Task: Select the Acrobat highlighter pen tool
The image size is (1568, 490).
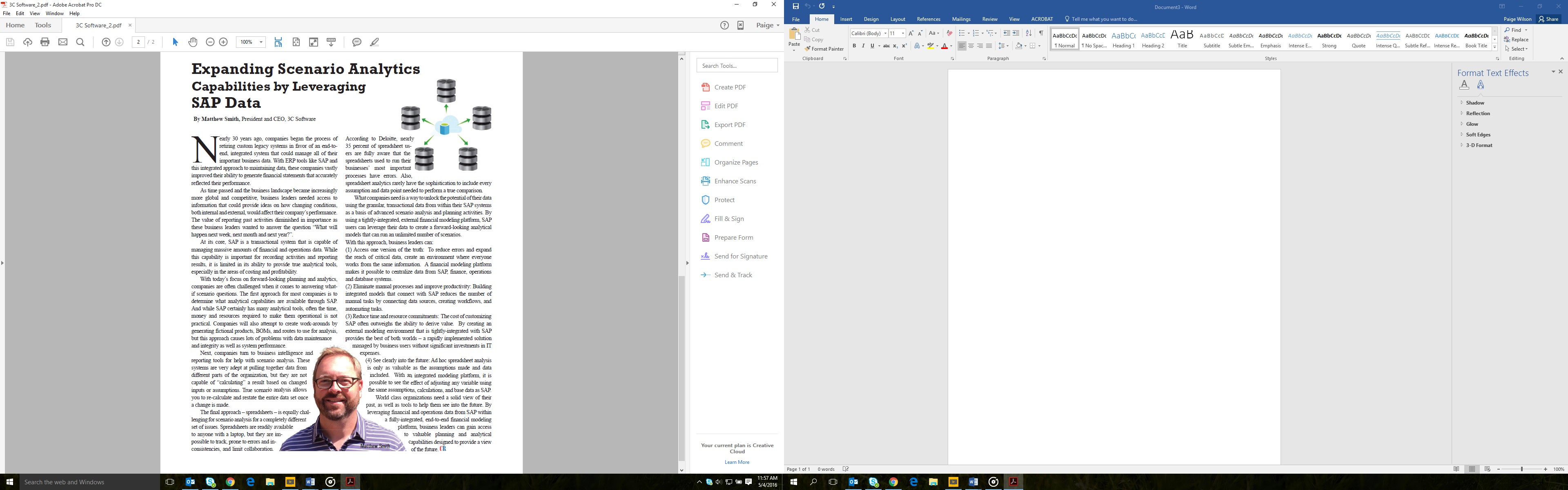Action: [x=374, y=42]
